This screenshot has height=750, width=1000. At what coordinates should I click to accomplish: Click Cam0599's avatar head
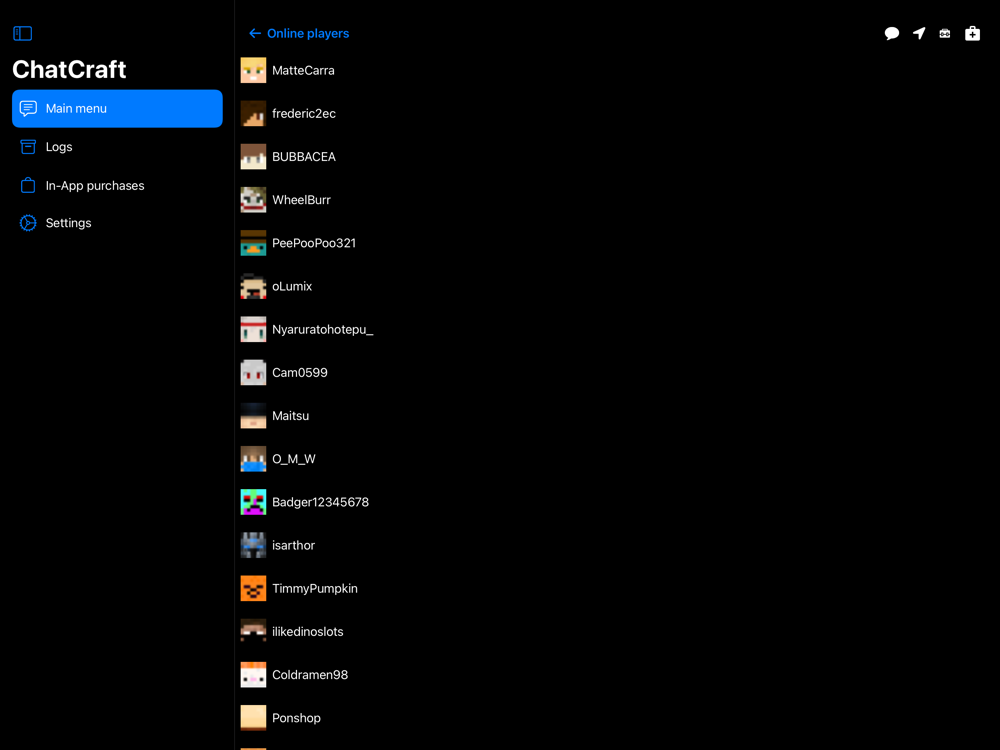253,372
